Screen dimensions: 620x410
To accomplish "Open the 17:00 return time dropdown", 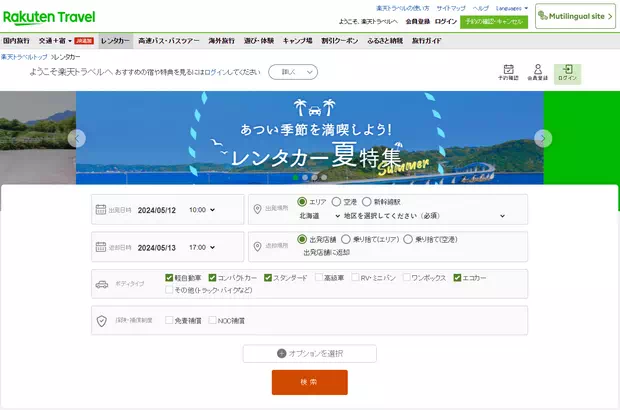I will (x=202, y=247).
